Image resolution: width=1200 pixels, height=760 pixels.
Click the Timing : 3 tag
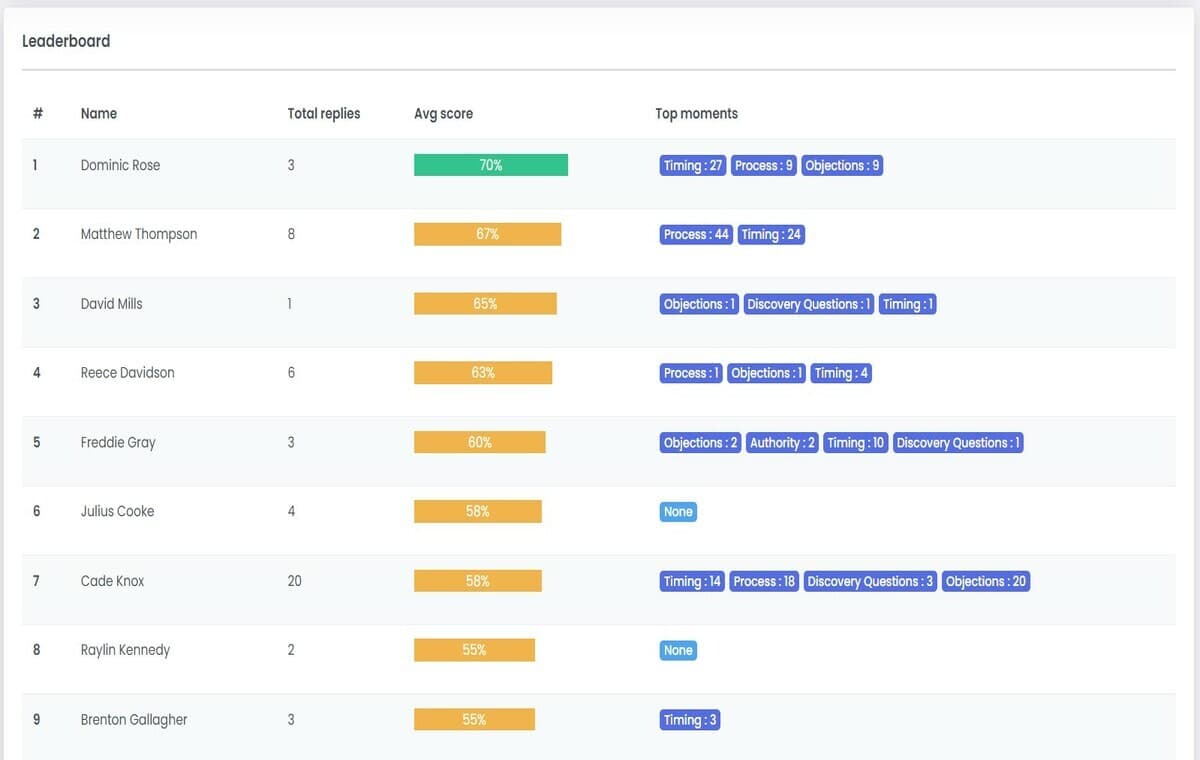coord(690,720)
